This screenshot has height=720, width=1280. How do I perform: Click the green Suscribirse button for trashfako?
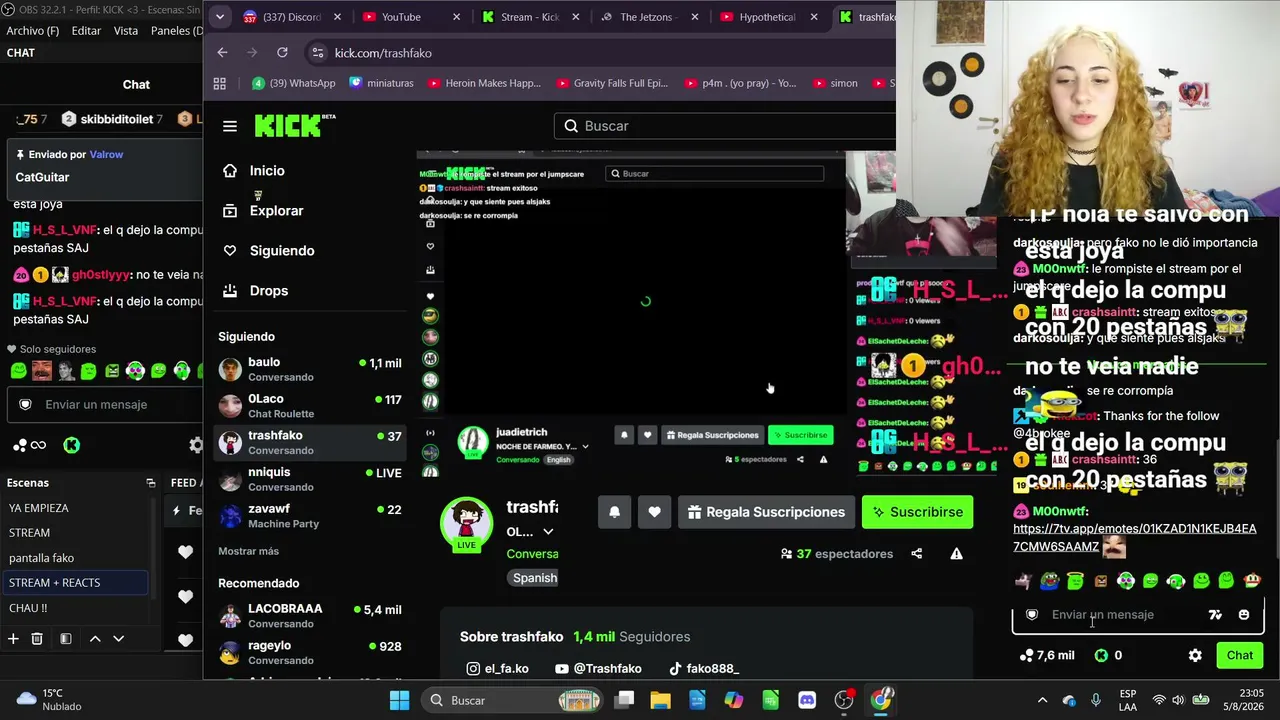[x=917, y=512]
